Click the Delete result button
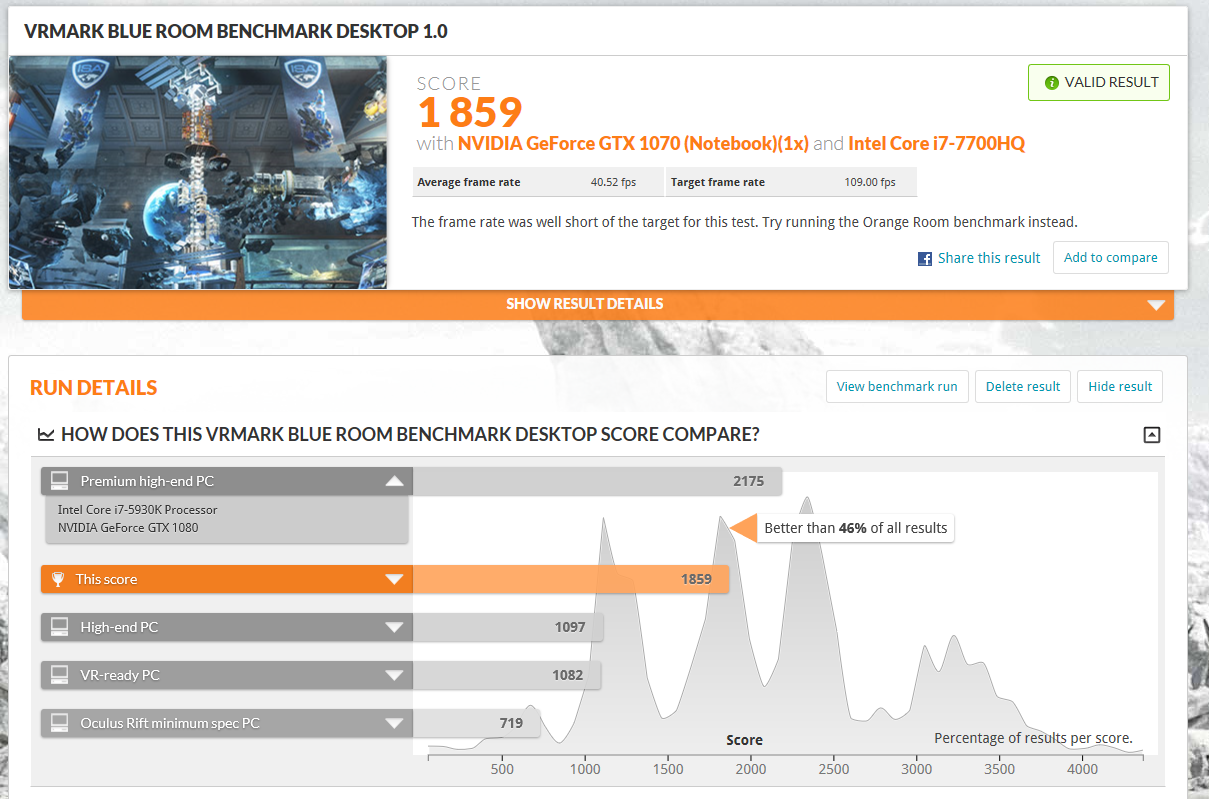The height and width of the screenshot is (799, 1209). 1023,387
